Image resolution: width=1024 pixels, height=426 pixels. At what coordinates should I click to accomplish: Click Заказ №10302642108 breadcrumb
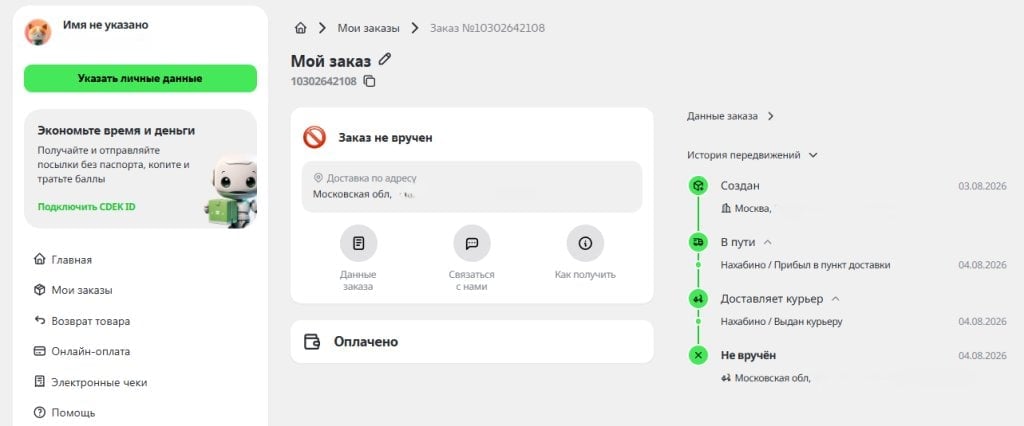pos(487,28)
